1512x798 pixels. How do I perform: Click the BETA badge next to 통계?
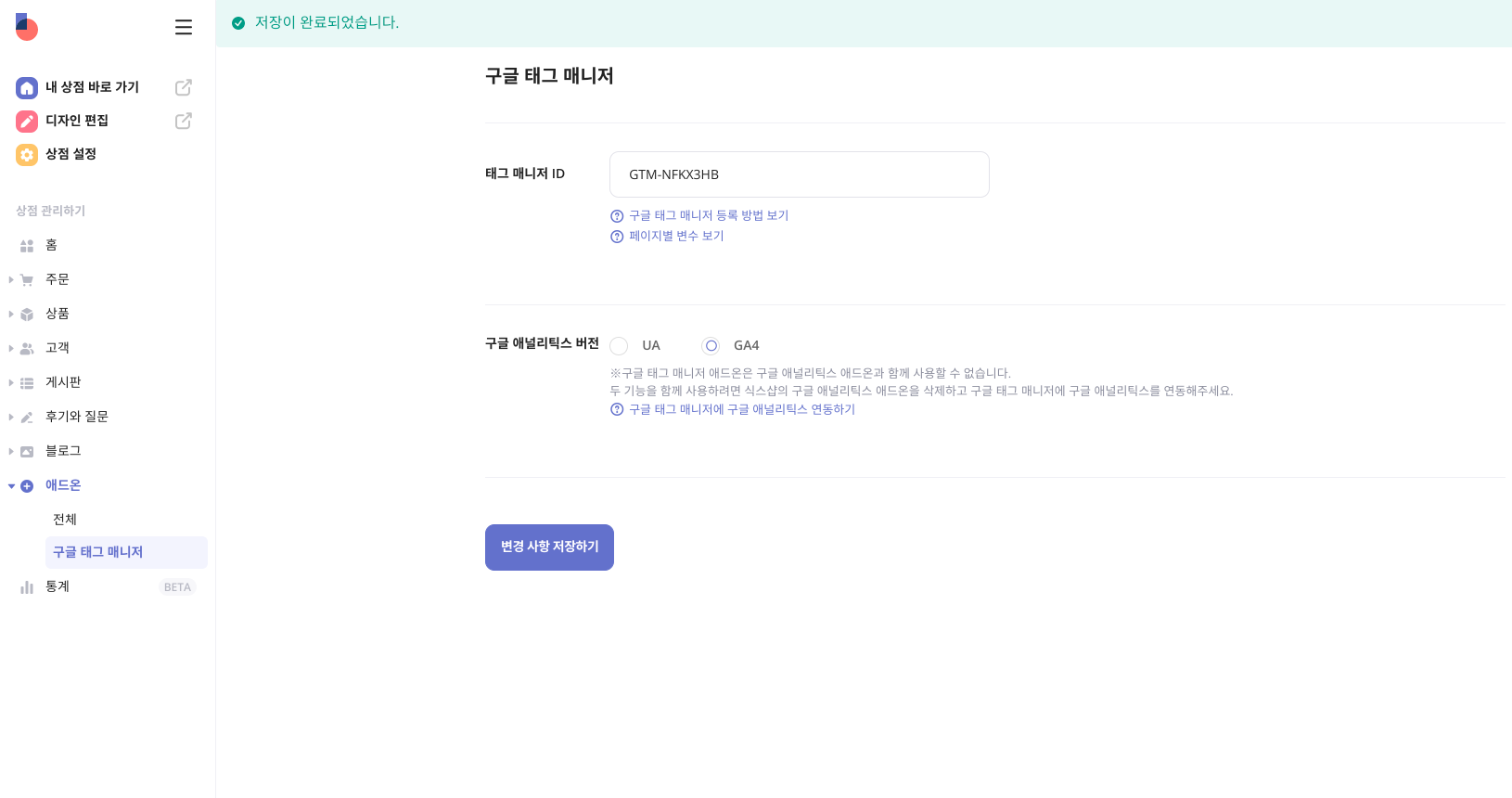177,587
